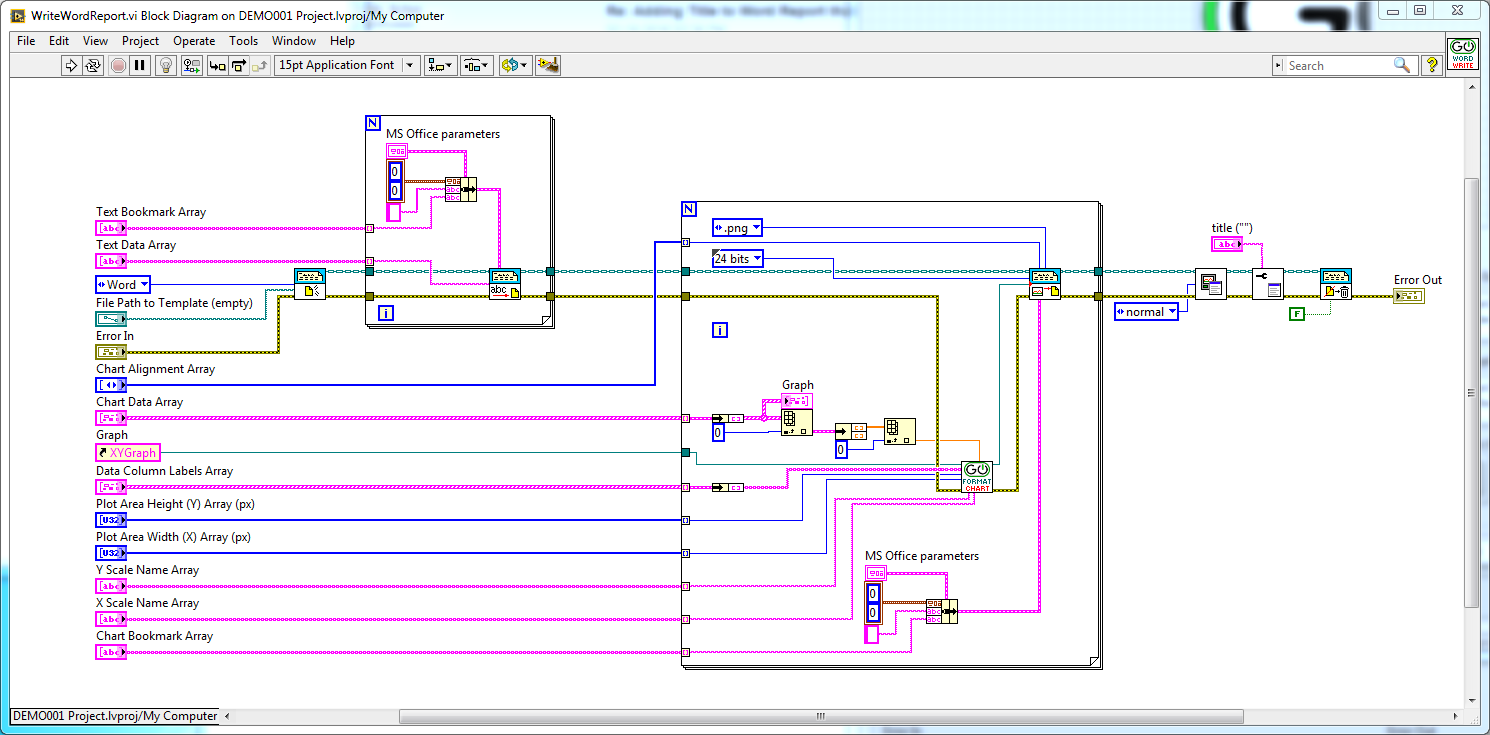Click the Error Out indicator terminal
This screenshot has width=1490, height=735.
coord(1408,296)
